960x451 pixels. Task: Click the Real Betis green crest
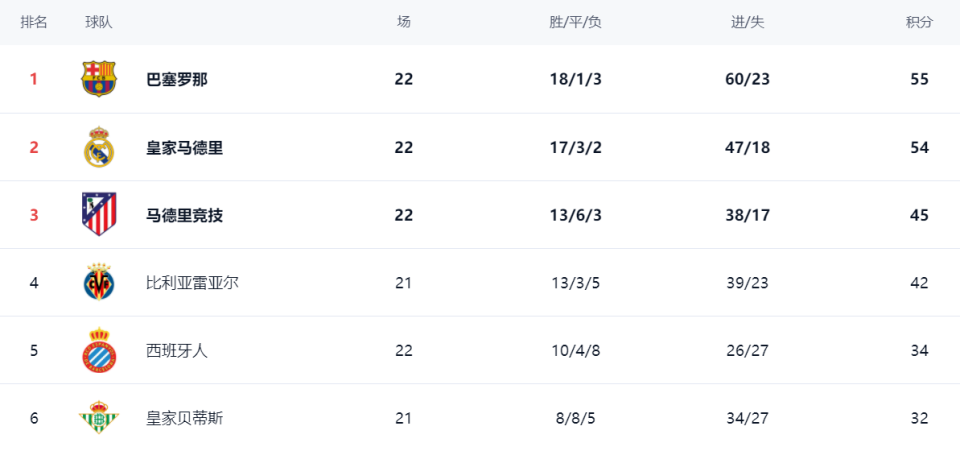pos(99,418)
